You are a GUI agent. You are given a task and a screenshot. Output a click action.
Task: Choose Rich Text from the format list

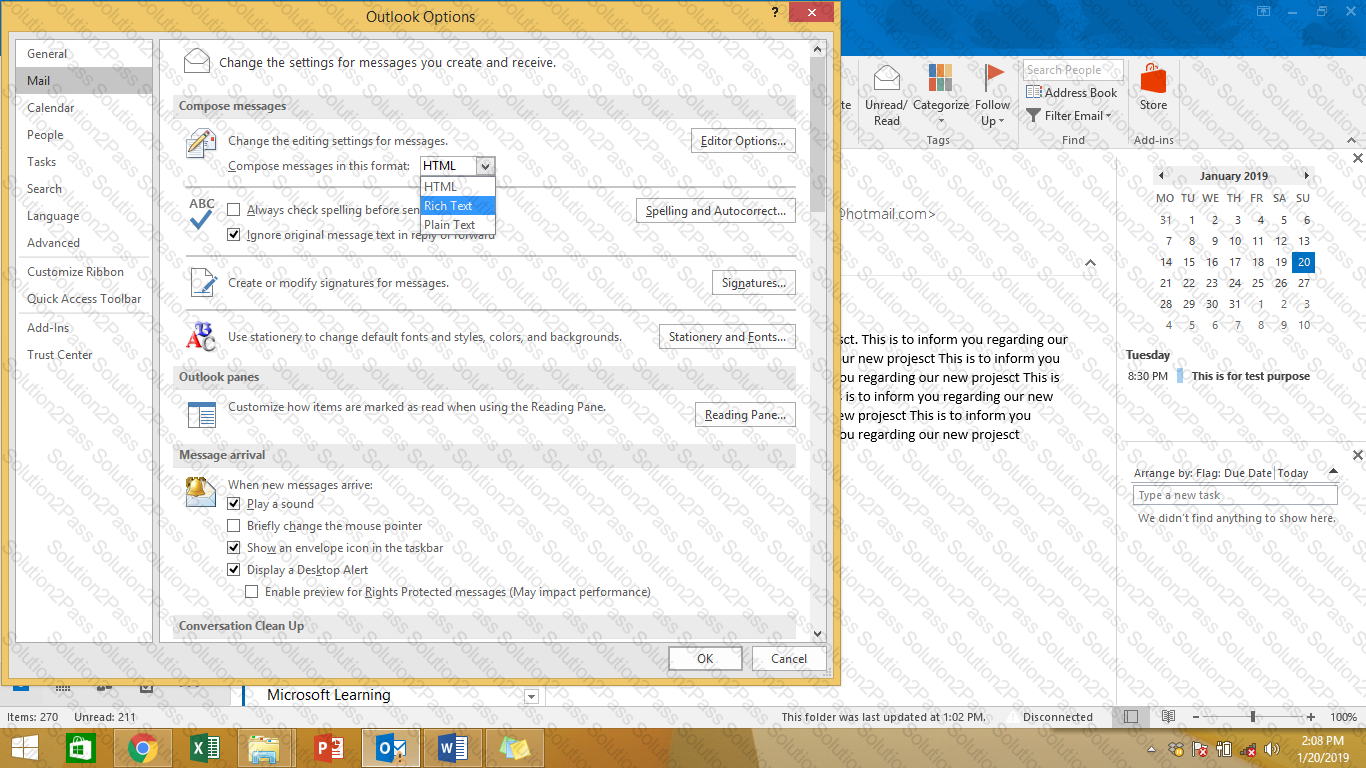(458, 206)
